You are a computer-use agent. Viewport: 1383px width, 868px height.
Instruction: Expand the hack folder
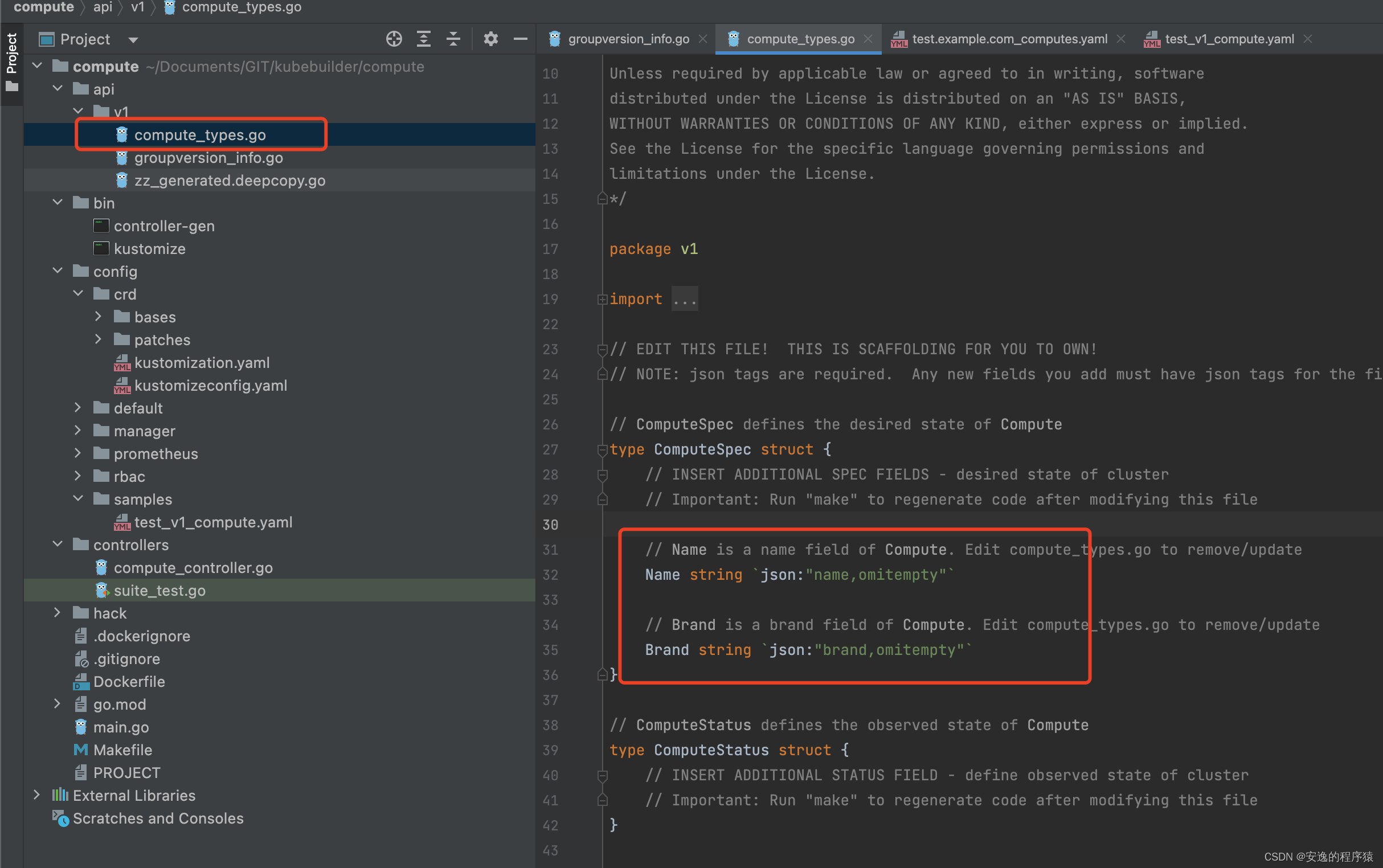(57, 613)
